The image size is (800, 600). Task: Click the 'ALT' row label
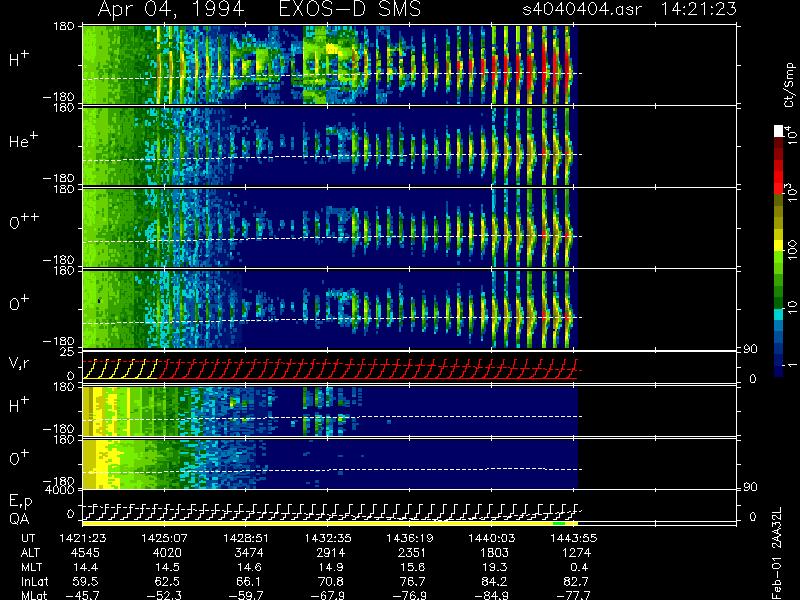click(x=31, y=553)
